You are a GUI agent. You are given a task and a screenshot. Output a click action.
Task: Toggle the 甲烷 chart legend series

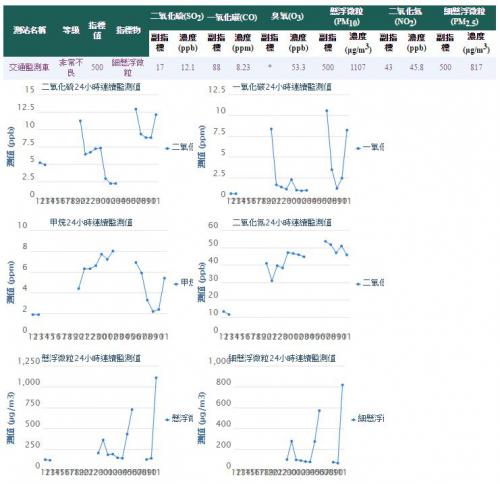[183, 283]
